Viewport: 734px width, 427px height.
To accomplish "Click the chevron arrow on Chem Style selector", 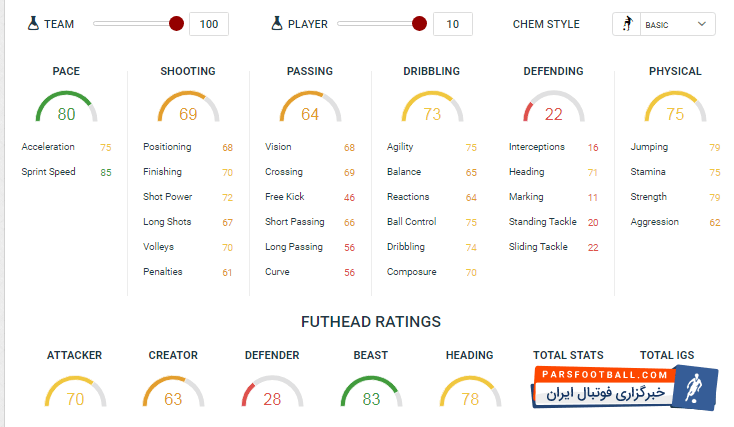I will point(701,24).
